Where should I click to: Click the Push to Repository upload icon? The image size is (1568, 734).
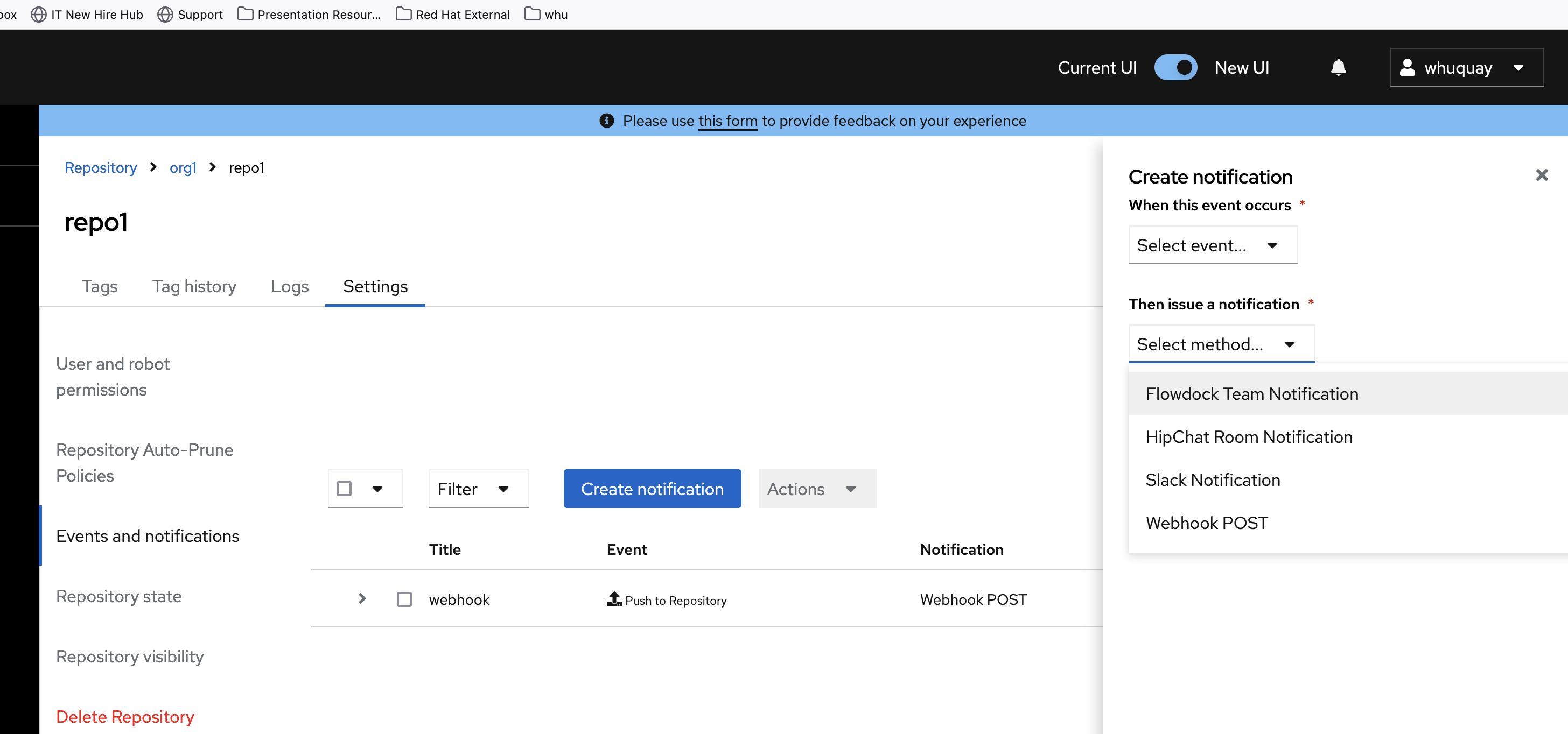(613, 599)
